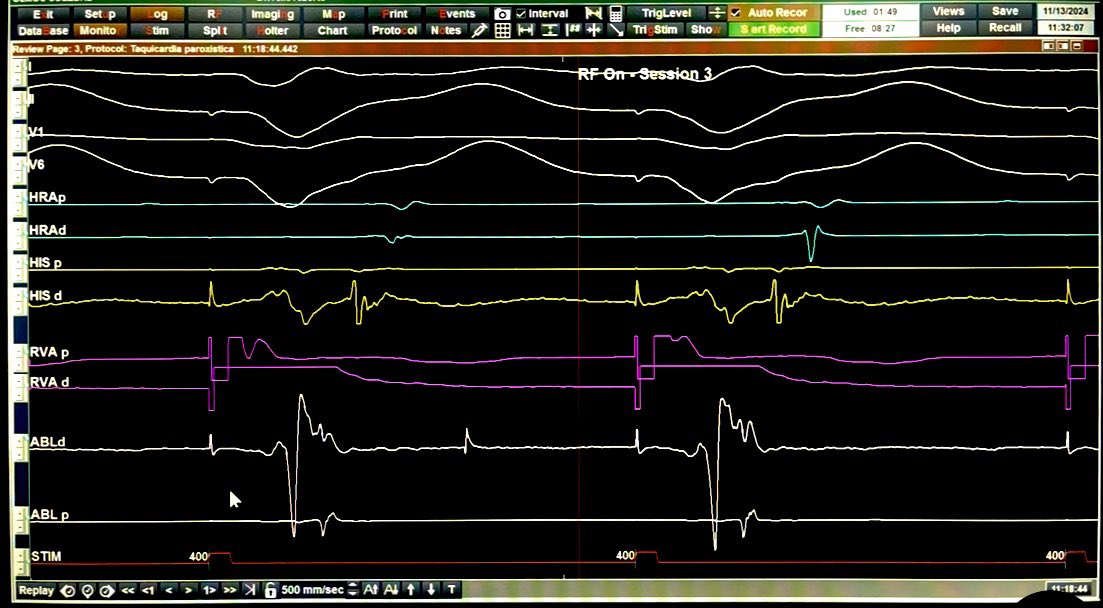Click the flag marker icon
This screenshot has width=1103, height=608.
pyautogui.click(x=593, y=12)
